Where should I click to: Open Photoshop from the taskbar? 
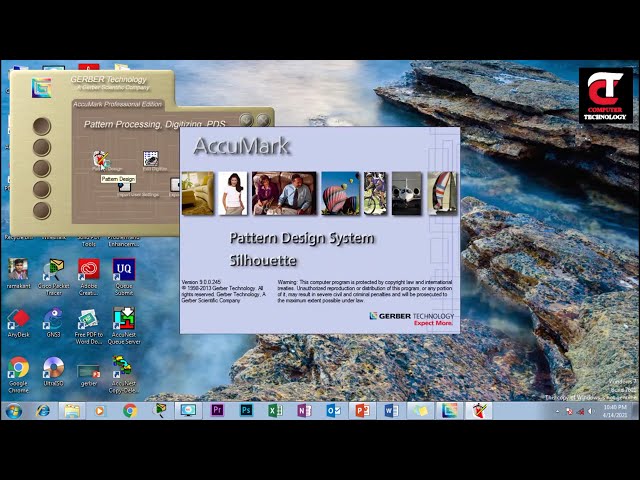[246, 410]
